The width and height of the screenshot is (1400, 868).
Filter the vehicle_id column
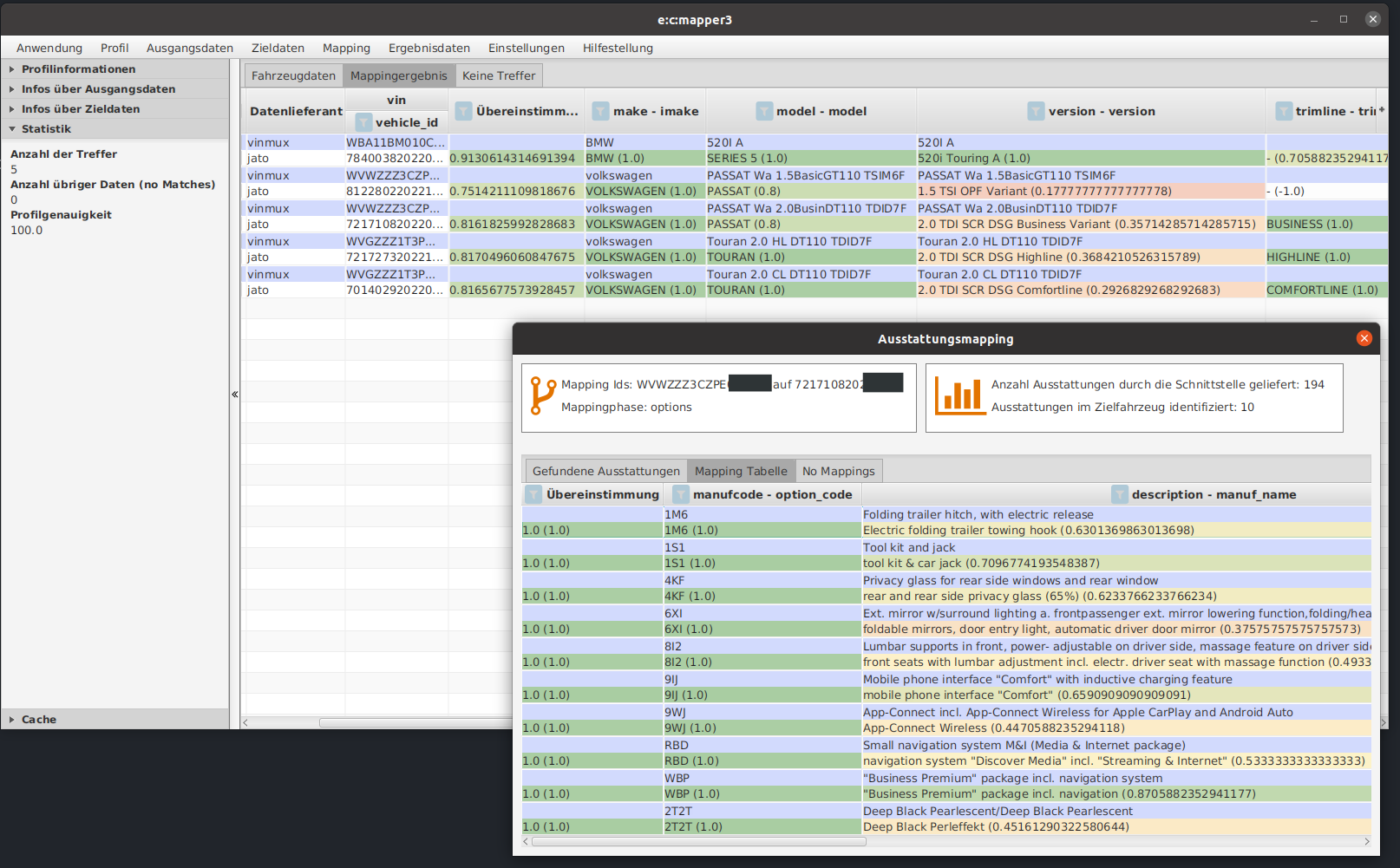click(x=363, y=122)
